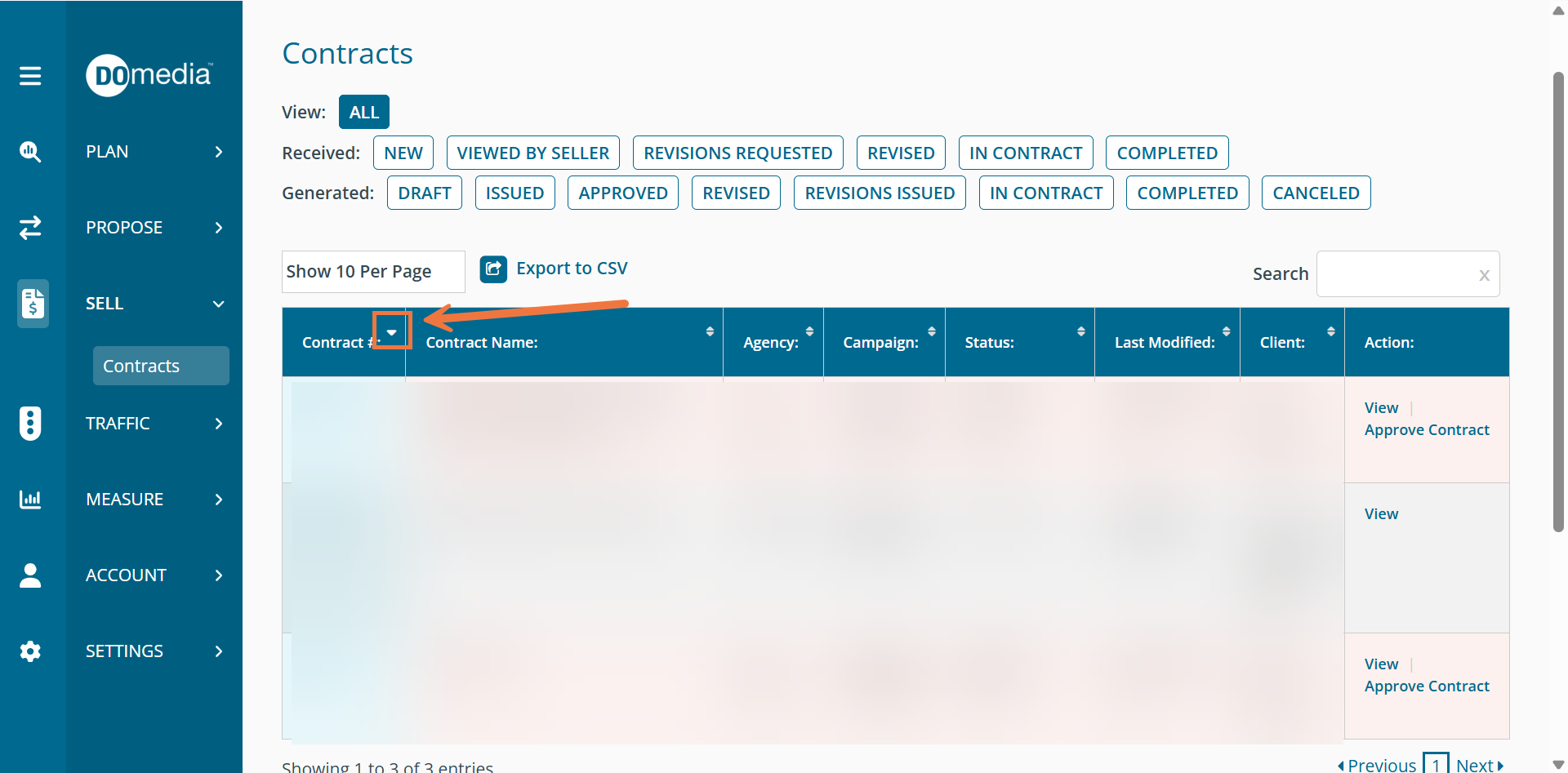Click the Measure bar chart icon
1568x773 pixels.
click(30, 499)
